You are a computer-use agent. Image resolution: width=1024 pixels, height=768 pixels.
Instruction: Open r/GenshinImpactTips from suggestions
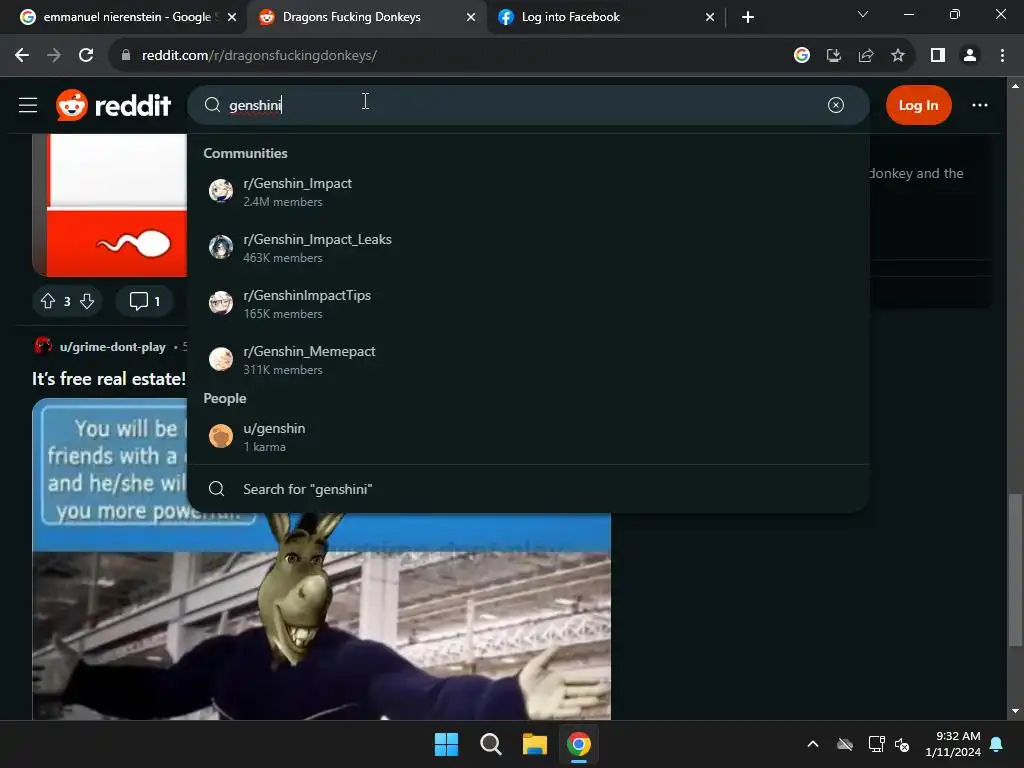tap(528, 304)
